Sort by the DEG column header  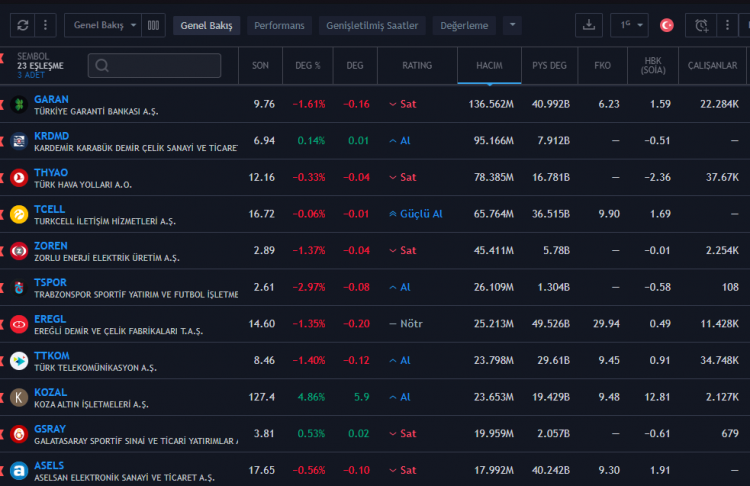(x=355, y=66)
